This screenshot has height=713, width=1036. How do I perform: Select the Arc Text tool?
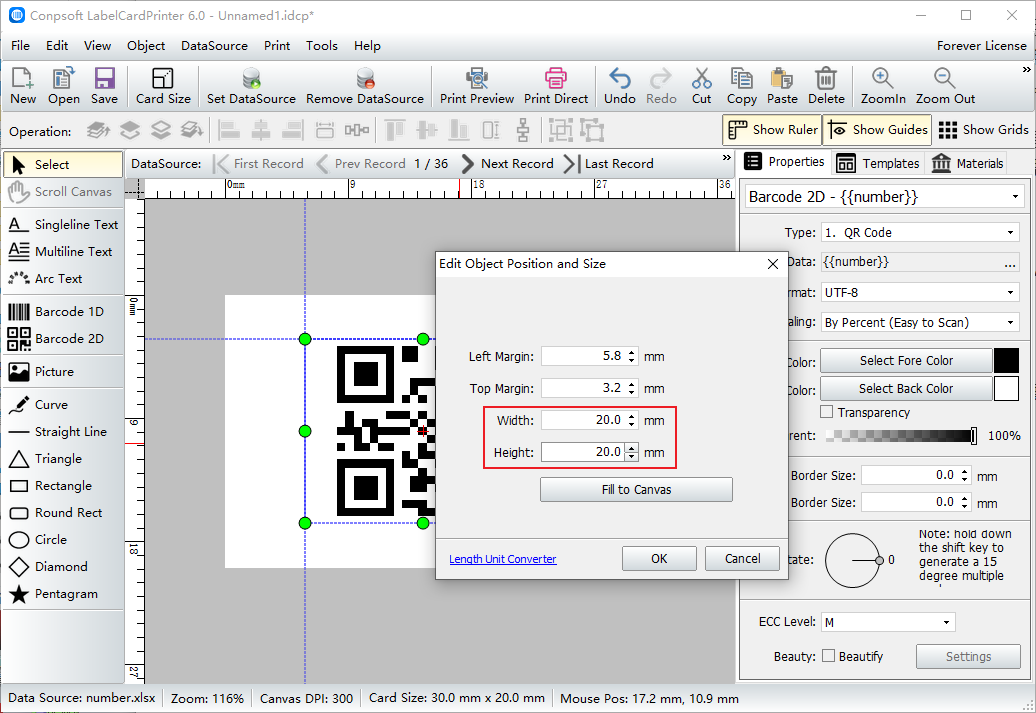coord(63,279)
